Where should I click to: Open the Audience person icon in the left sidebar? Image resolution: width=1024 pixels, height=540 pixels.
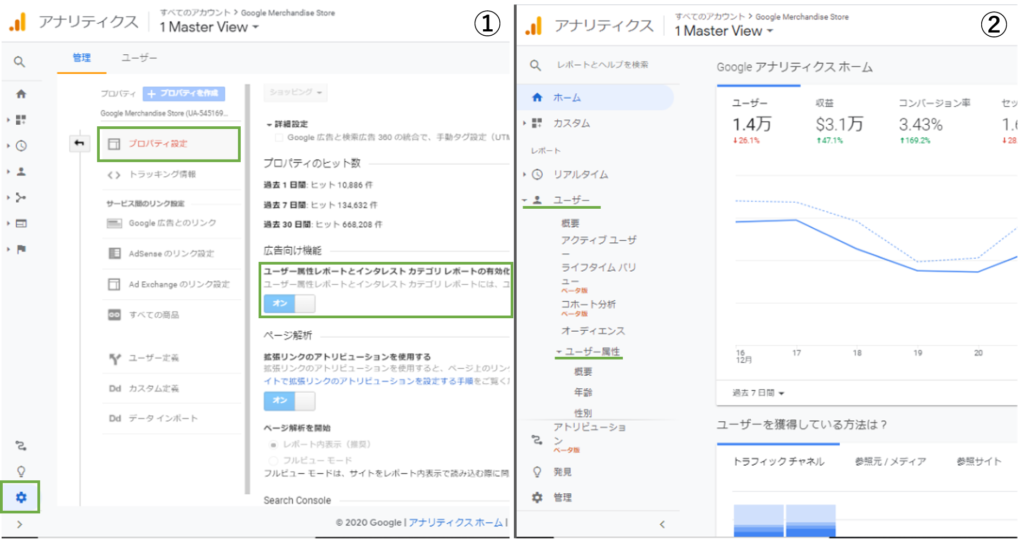[21, 172]
